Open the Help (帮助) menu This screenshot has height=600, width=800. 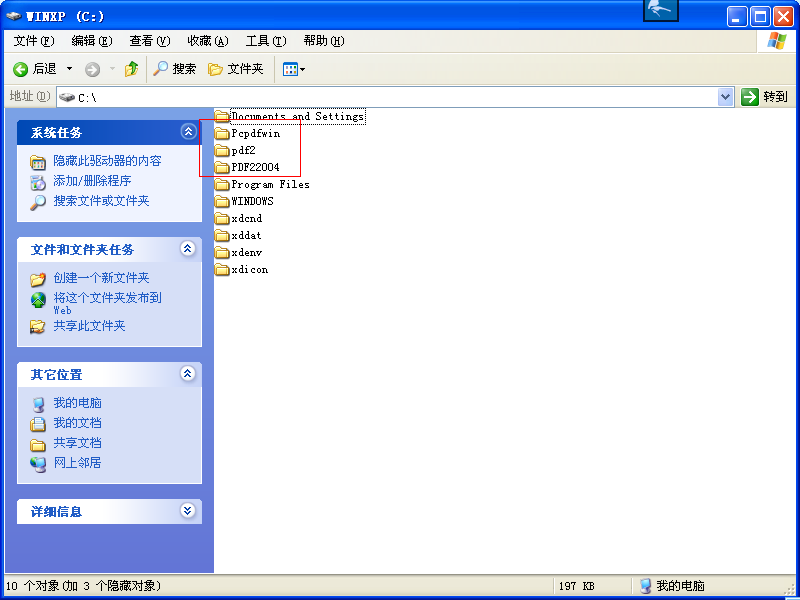(x=324, y=41)
